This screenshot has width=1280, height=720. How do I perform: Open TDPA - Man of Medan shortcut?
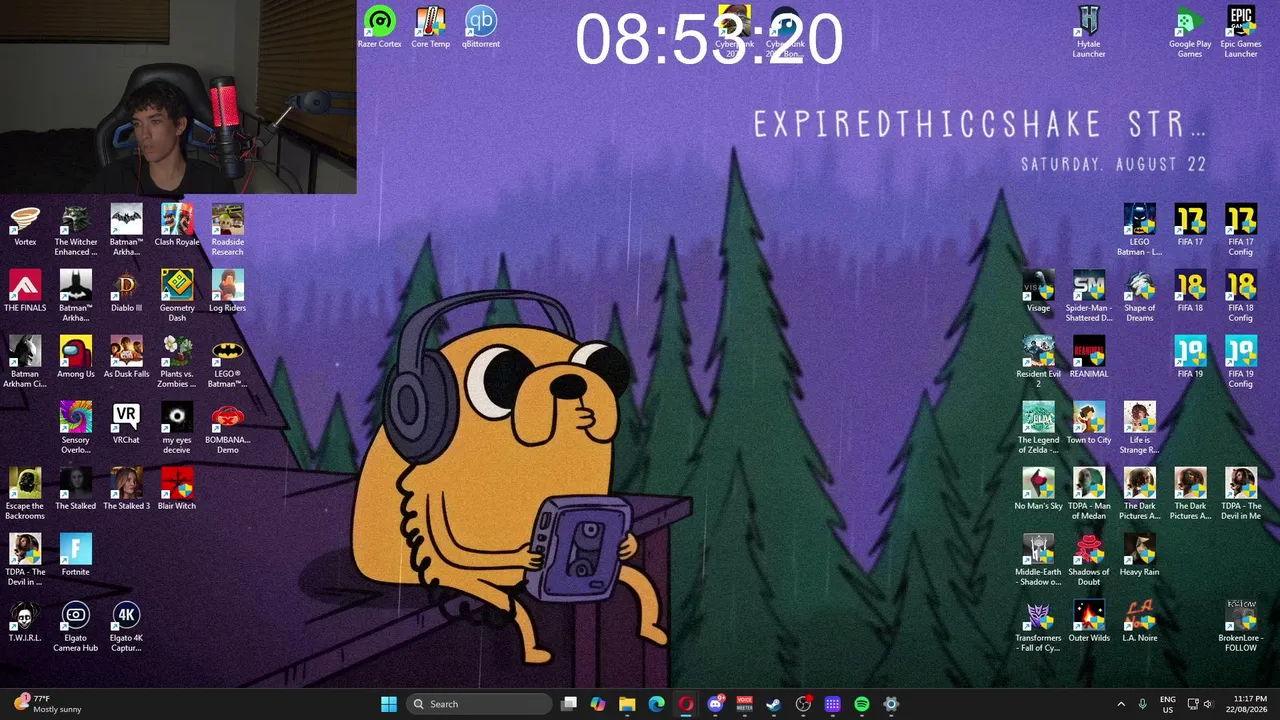(x=1089, y=494)
